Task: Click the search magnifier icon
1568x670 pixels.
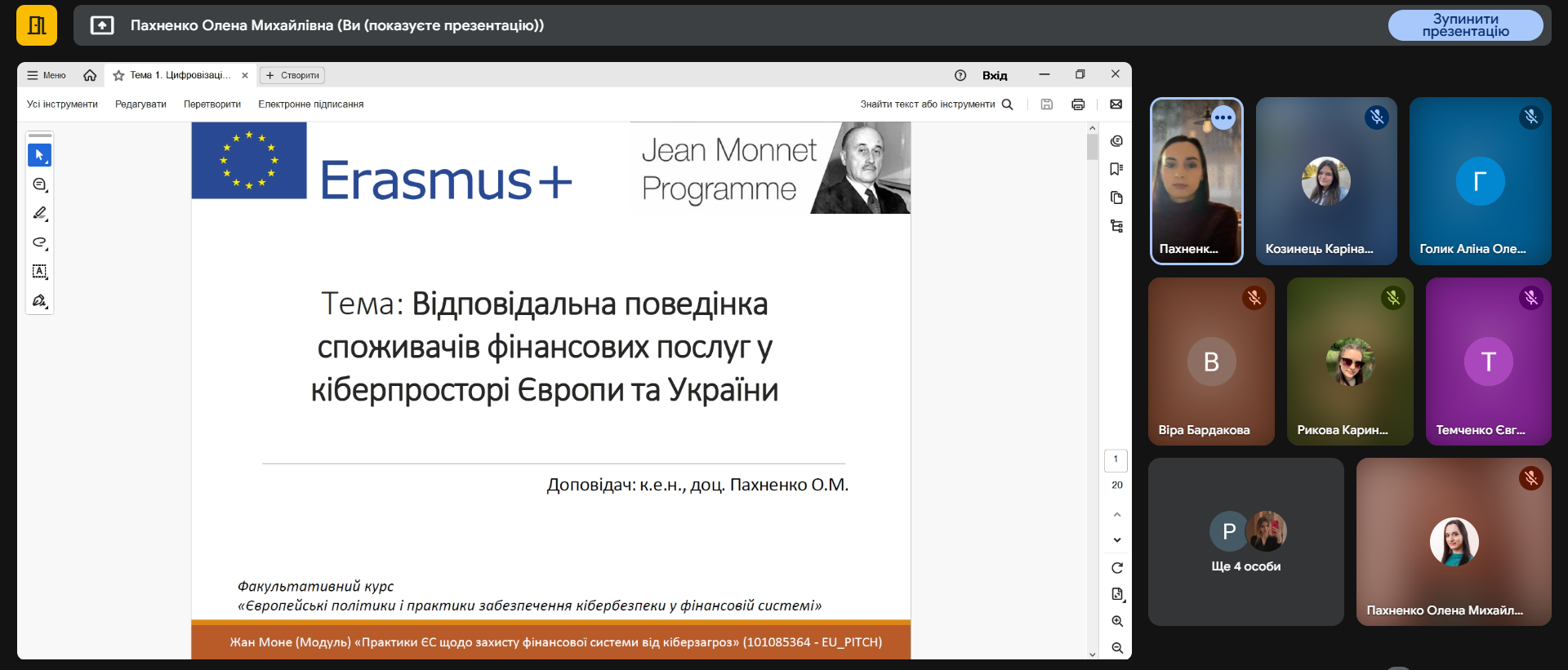Action: click(x=1007, y=104)
